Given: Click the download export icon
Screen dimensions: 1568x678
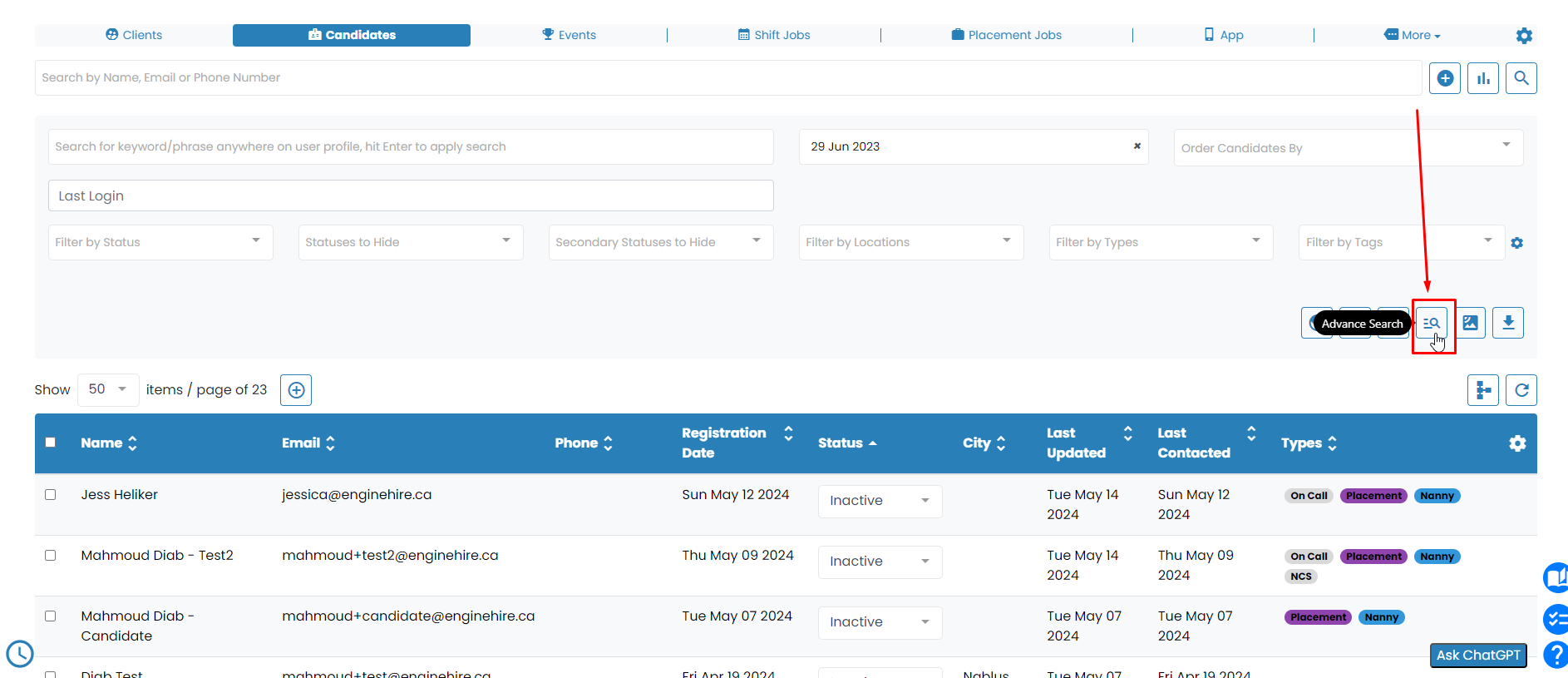Looking at the screenshot, I should tap(1507, 323).
